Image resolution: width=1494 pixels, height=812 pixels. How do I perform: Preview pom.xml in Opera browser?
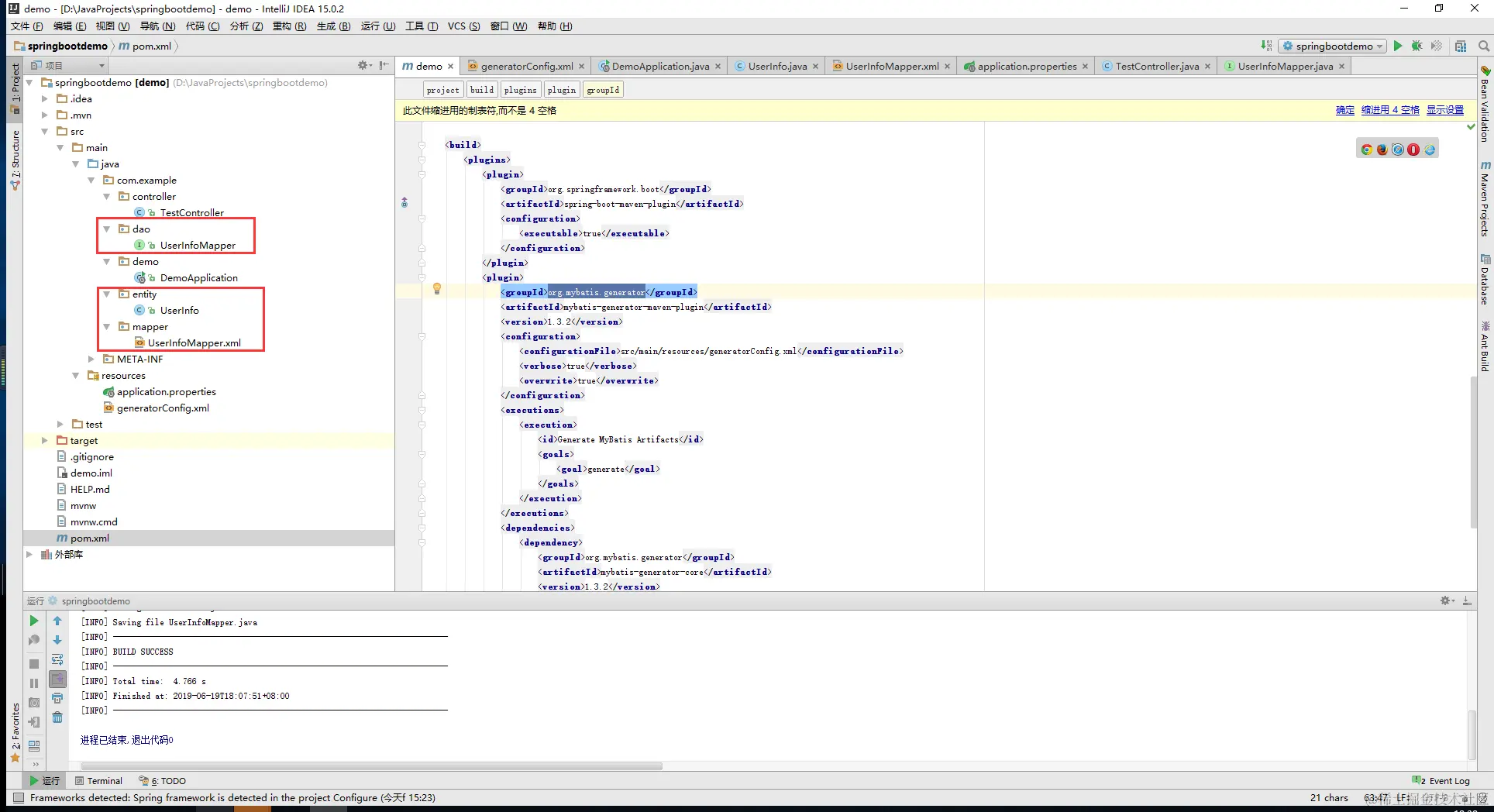(1413, 150)
